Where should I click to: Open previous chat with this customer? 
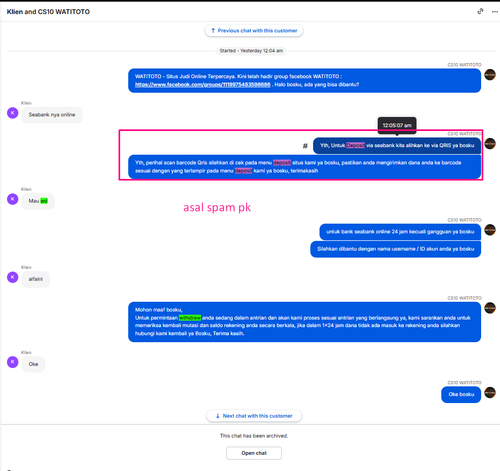pos(254,31)
